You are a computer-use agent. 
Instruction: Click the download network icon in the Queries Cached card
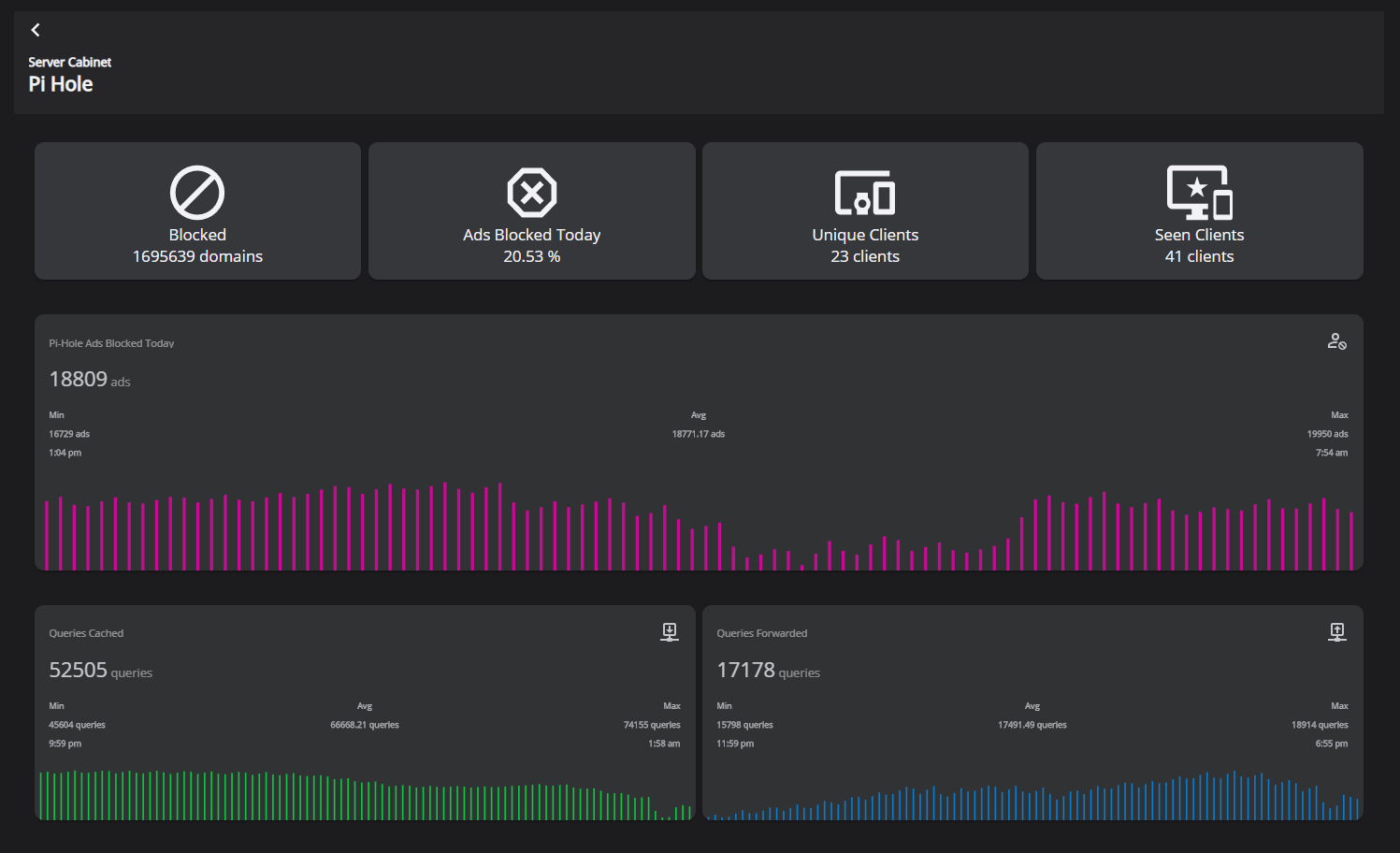(670, 632)
